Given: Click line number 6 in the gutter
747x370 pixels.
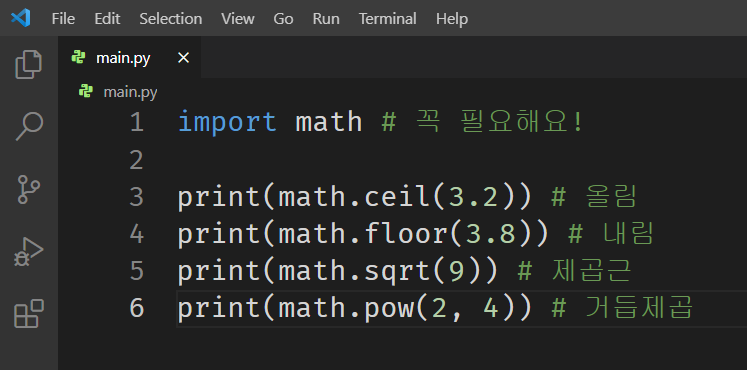Looking at the screenshot, I should (136, 308).
